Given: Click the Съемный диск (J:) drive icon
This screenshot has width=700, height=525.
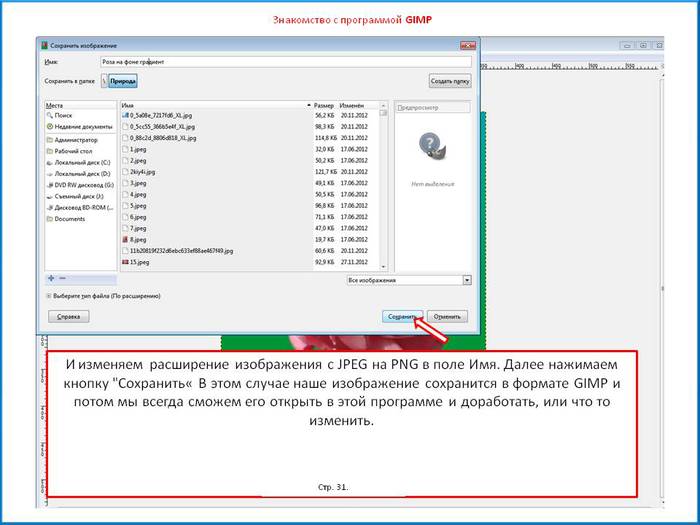Looking at the screenshot, I should tap(50, 196).
